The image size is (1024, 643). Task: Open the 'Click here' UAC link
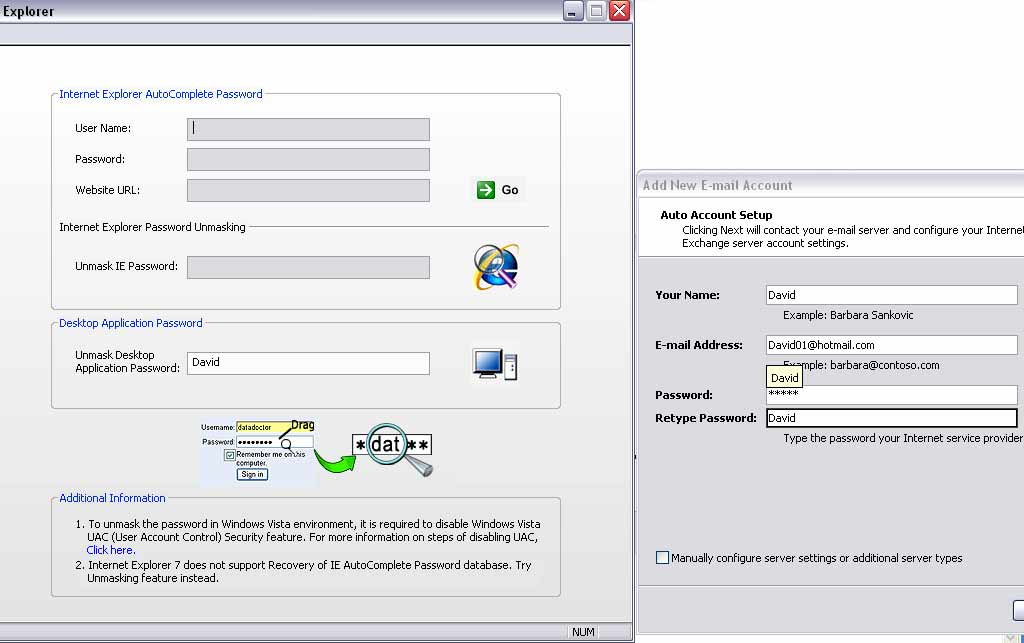(x=110, y=550)
